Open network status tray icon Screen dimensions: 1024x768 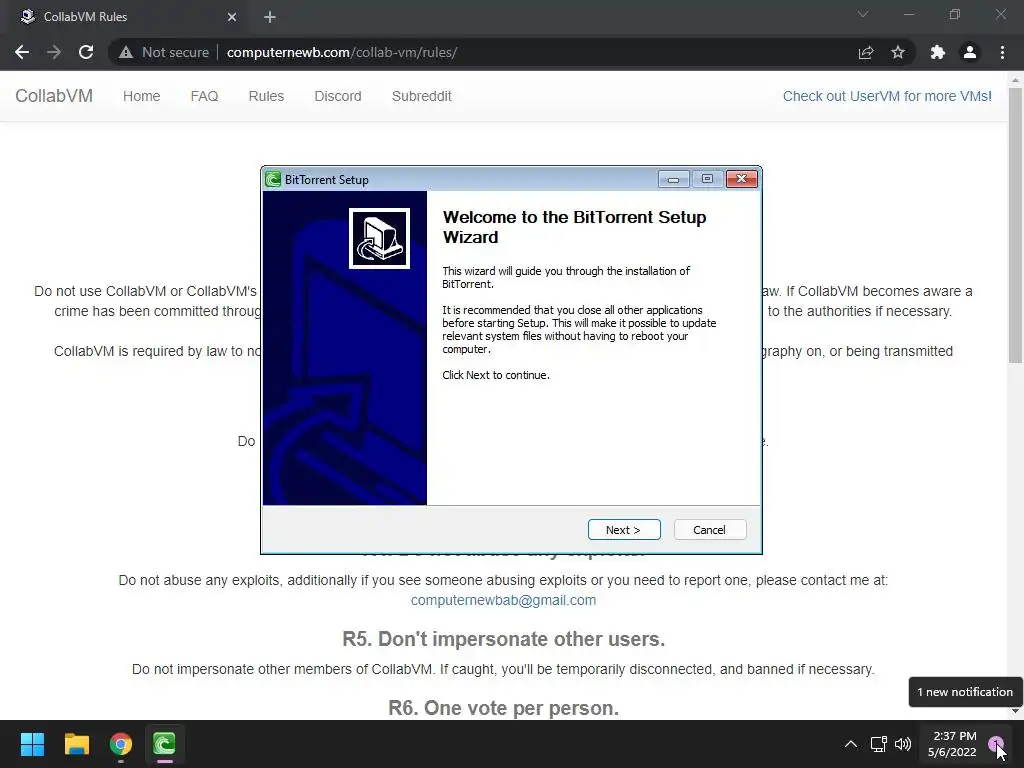pyautogui.click(x=878, y=744)
